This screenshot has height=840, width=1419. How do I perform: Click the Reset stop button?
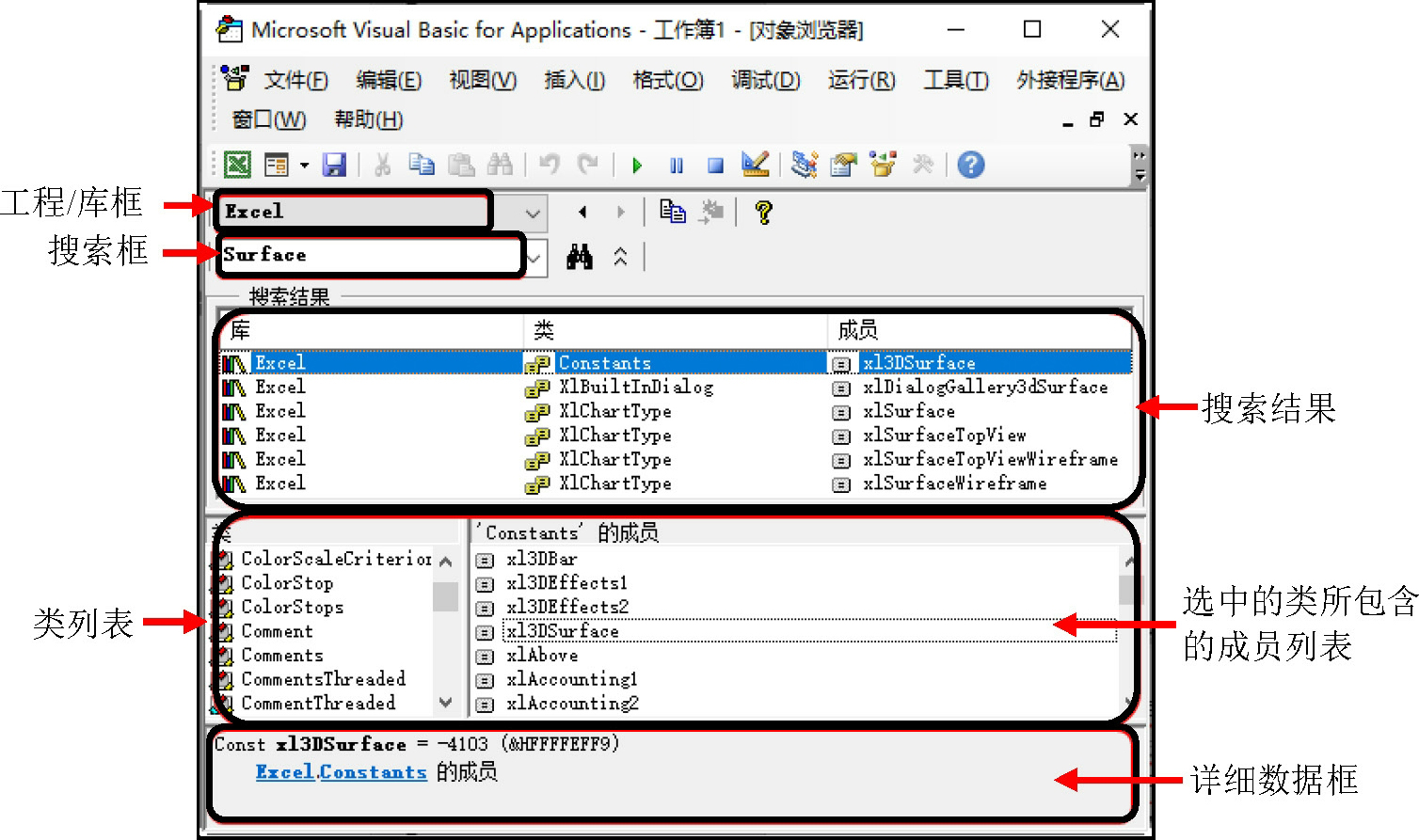(715, 166)
